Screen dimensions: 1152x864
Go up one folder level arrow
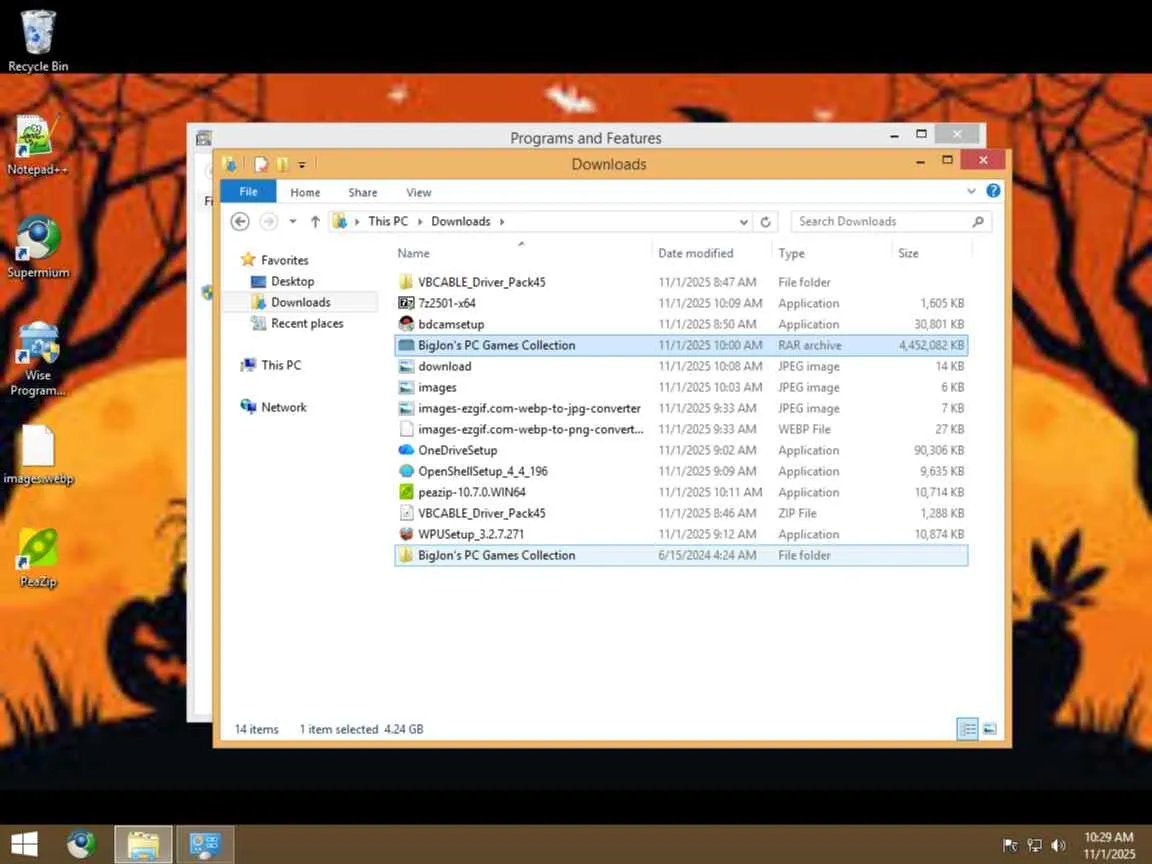point(315,221)
